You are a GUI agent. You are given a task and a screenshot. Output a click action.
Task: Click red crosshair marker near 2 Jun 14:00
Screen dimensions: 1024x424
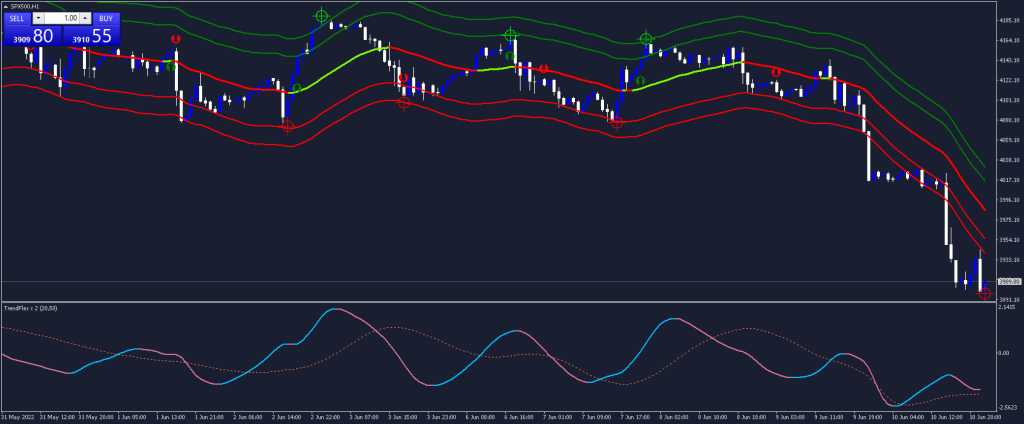(288, 126)
